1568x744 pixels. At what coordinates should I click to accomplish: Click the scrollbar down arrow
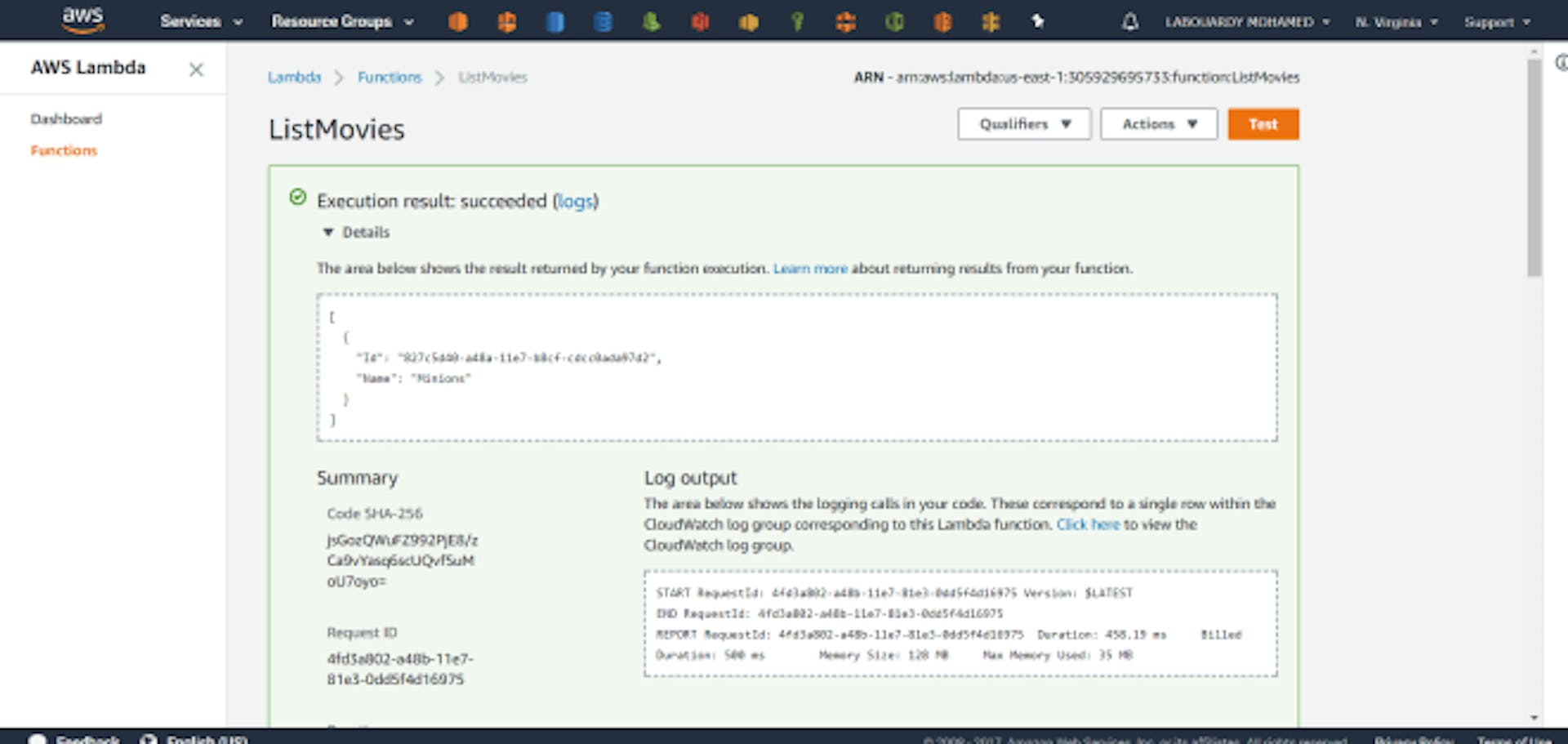coord(1535,718)
